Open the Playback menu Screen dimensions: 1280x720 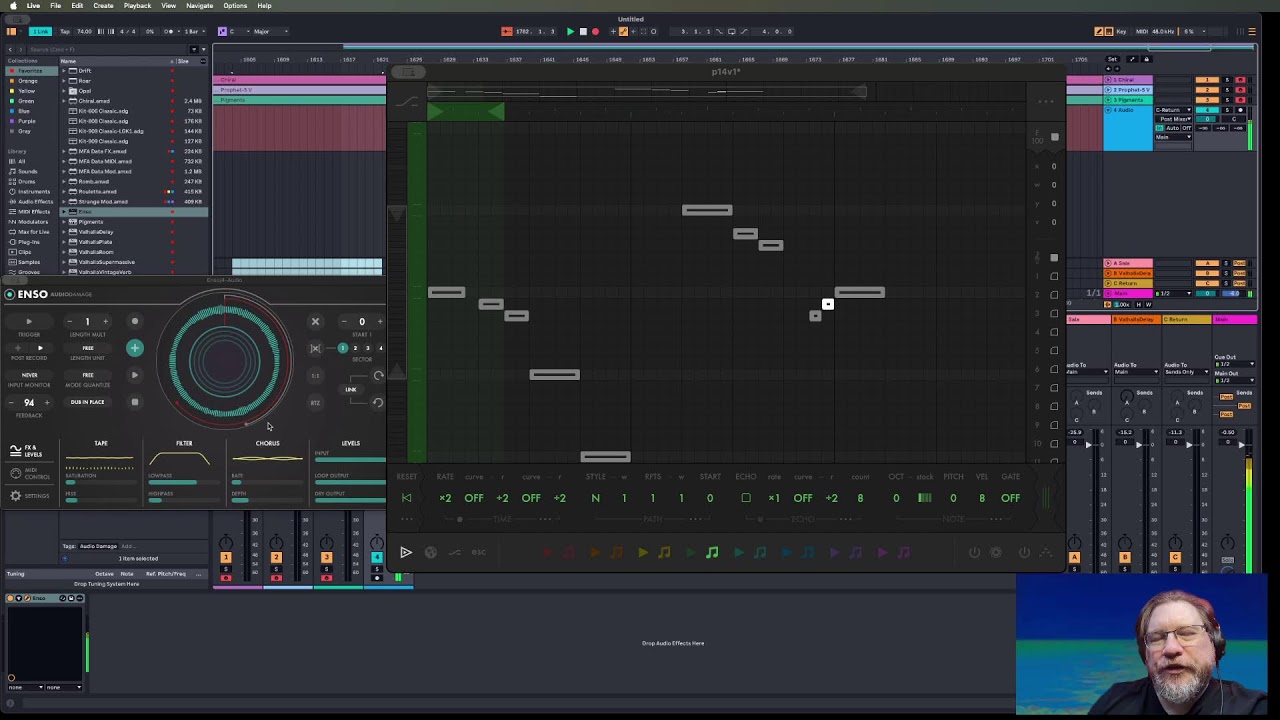(137, 6)
